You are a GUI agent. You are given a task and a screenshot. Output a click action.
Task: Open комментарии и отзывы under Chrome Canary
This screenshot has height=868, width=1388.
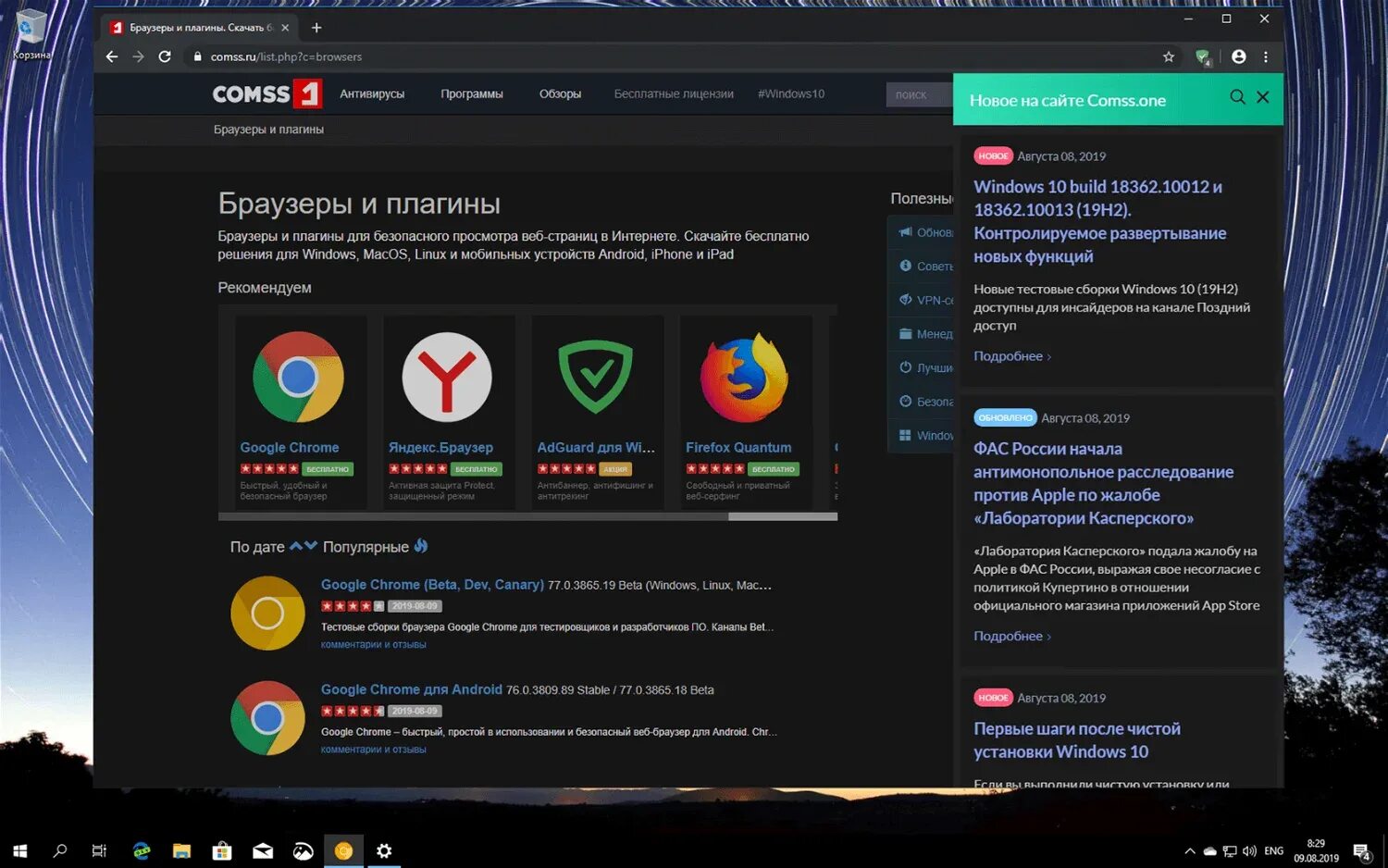[x=373, y=645]
